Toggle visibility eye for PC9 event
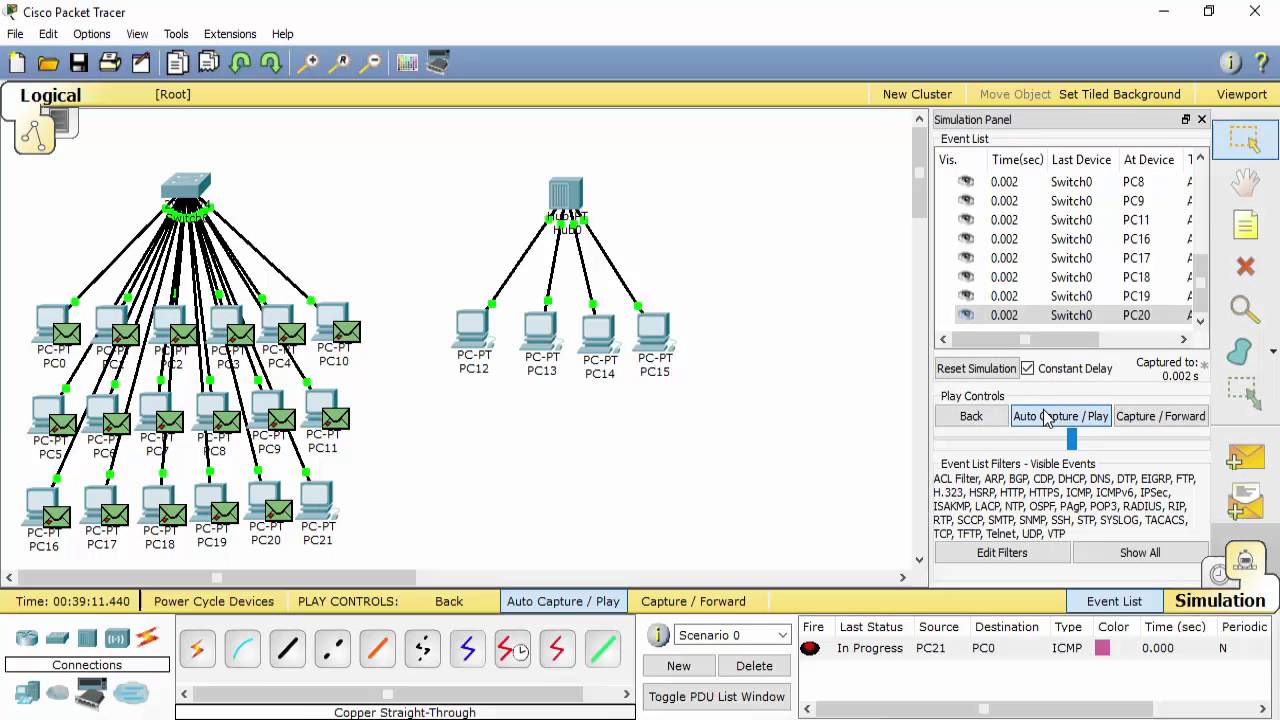1280x720 pixels. coord(966,201)
